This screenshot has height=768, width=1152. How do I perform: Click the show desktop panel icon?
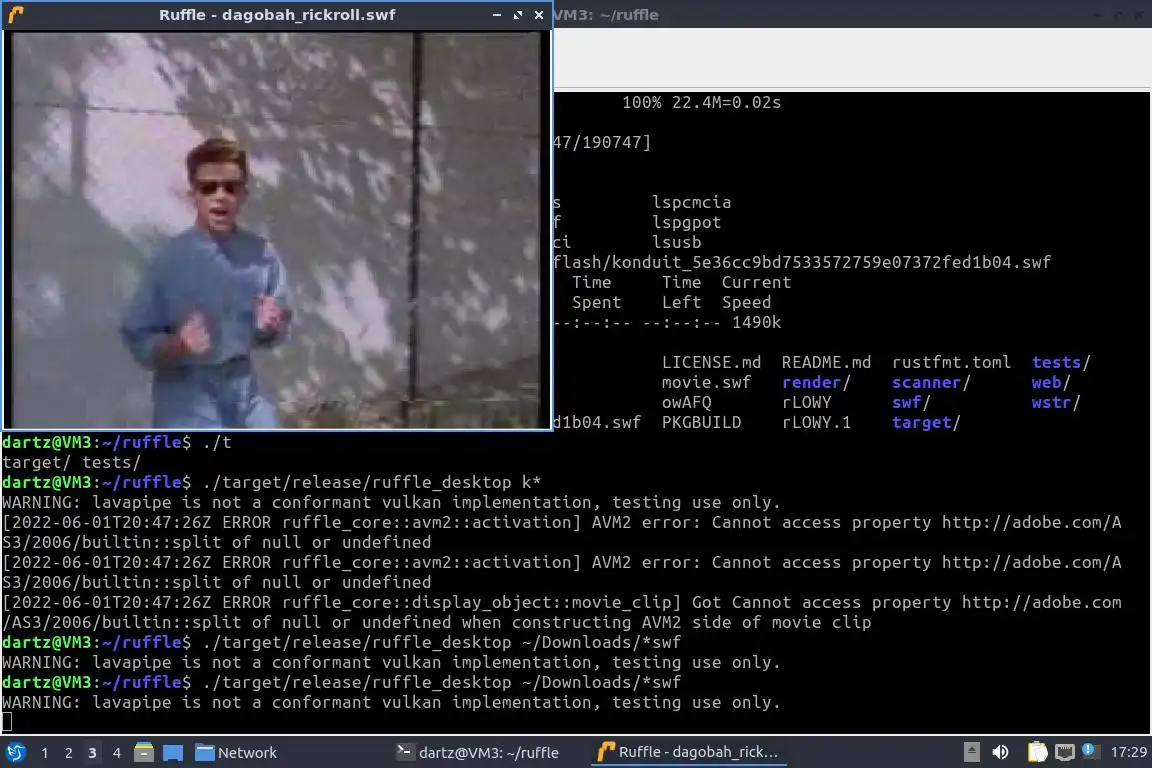click(173, 753)
